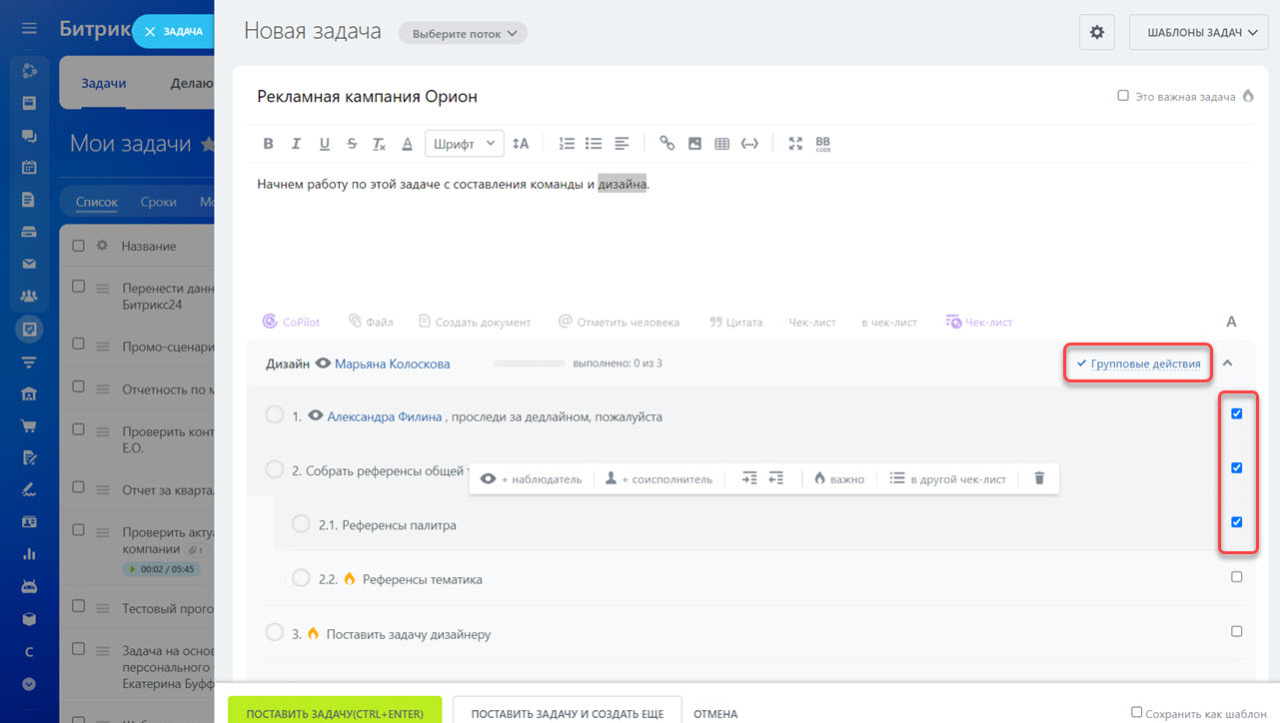Image resolution: width=1280 pixels, height=723 pixels.
Task: Open the calendar from the left sidebar
Action: pos(29,167)
